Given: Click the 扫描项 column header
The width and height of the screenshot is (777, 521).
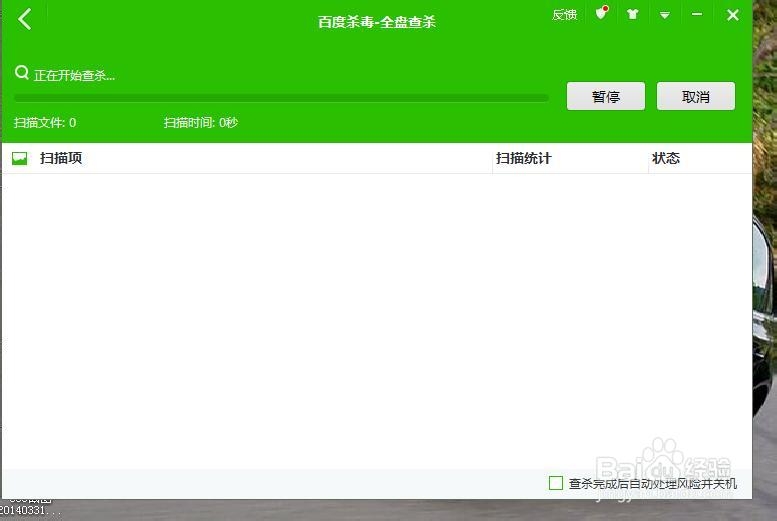Looking at the screenshot, I should click(x=60, y=158).
